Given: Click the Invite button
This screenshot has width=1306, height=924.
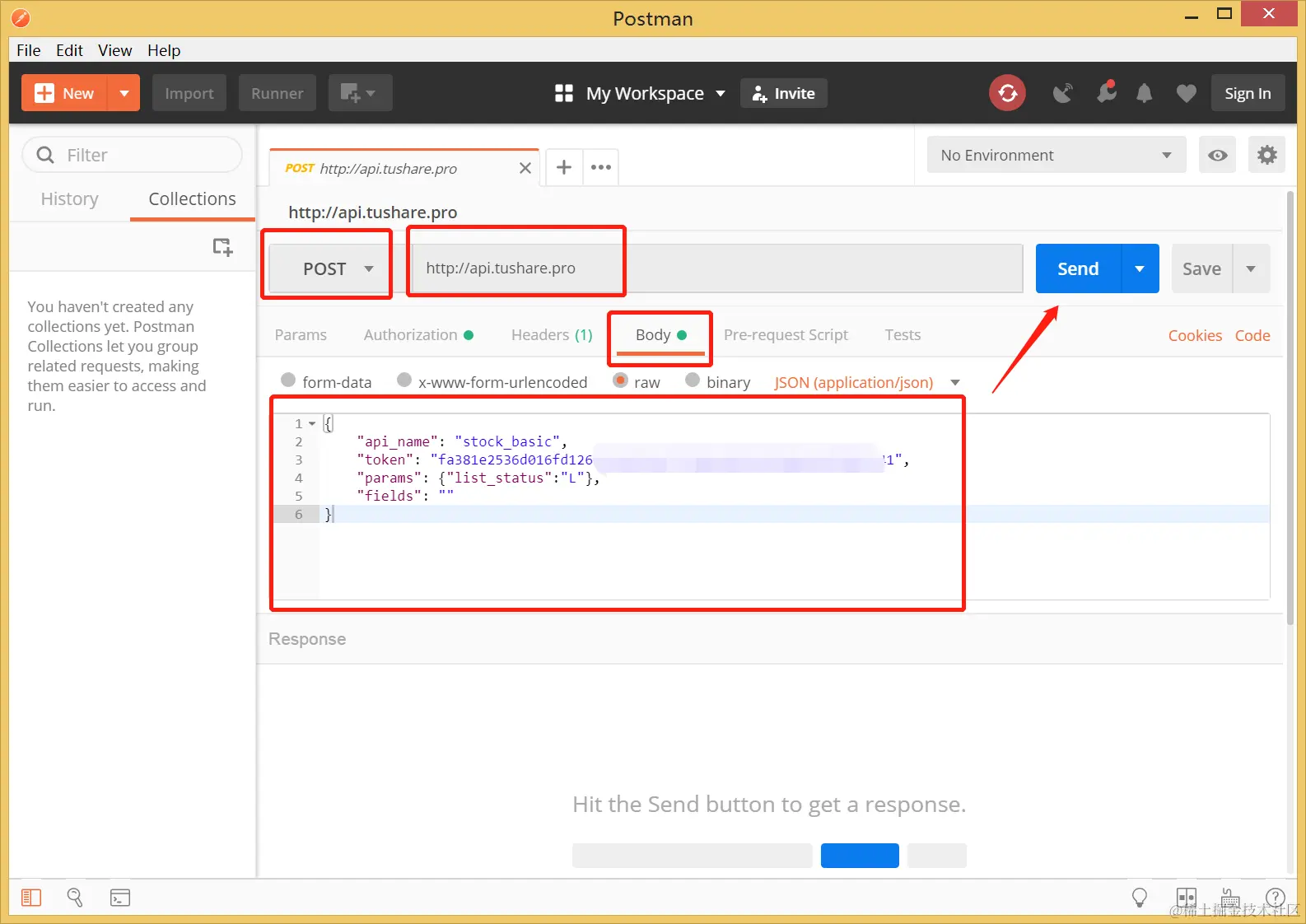Looking at the screenshot, I should coord(784,93).
